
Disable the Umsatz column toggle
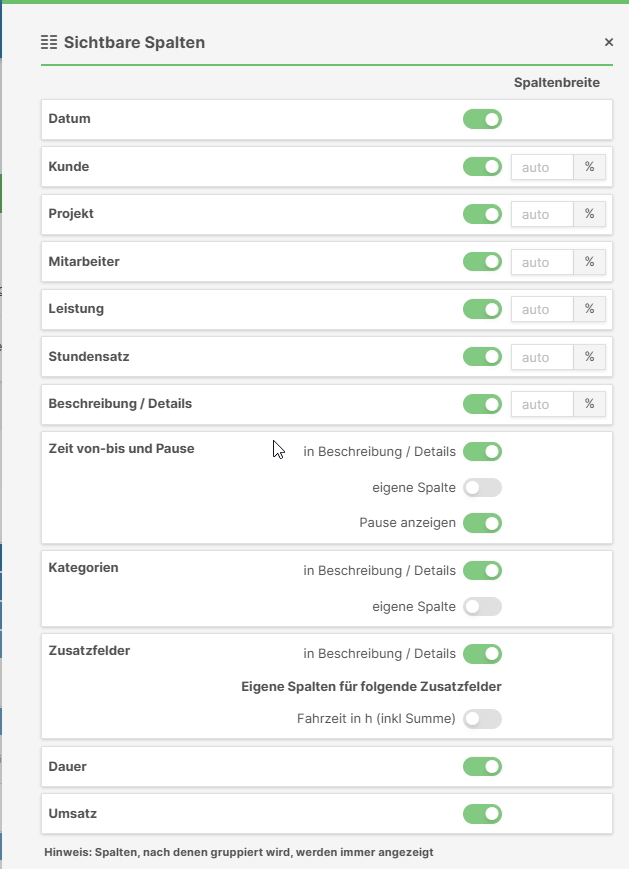click(x=483, y=813)
